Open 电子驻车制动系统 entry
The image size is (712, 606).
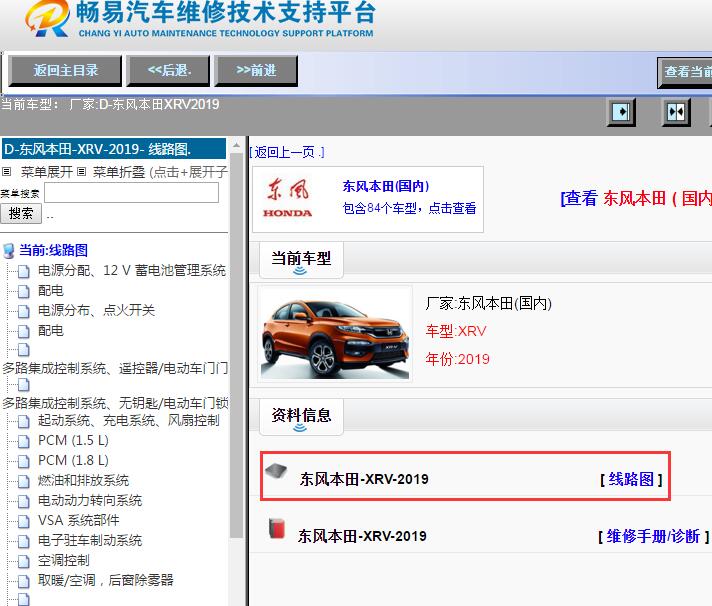(x=90, y=540)
